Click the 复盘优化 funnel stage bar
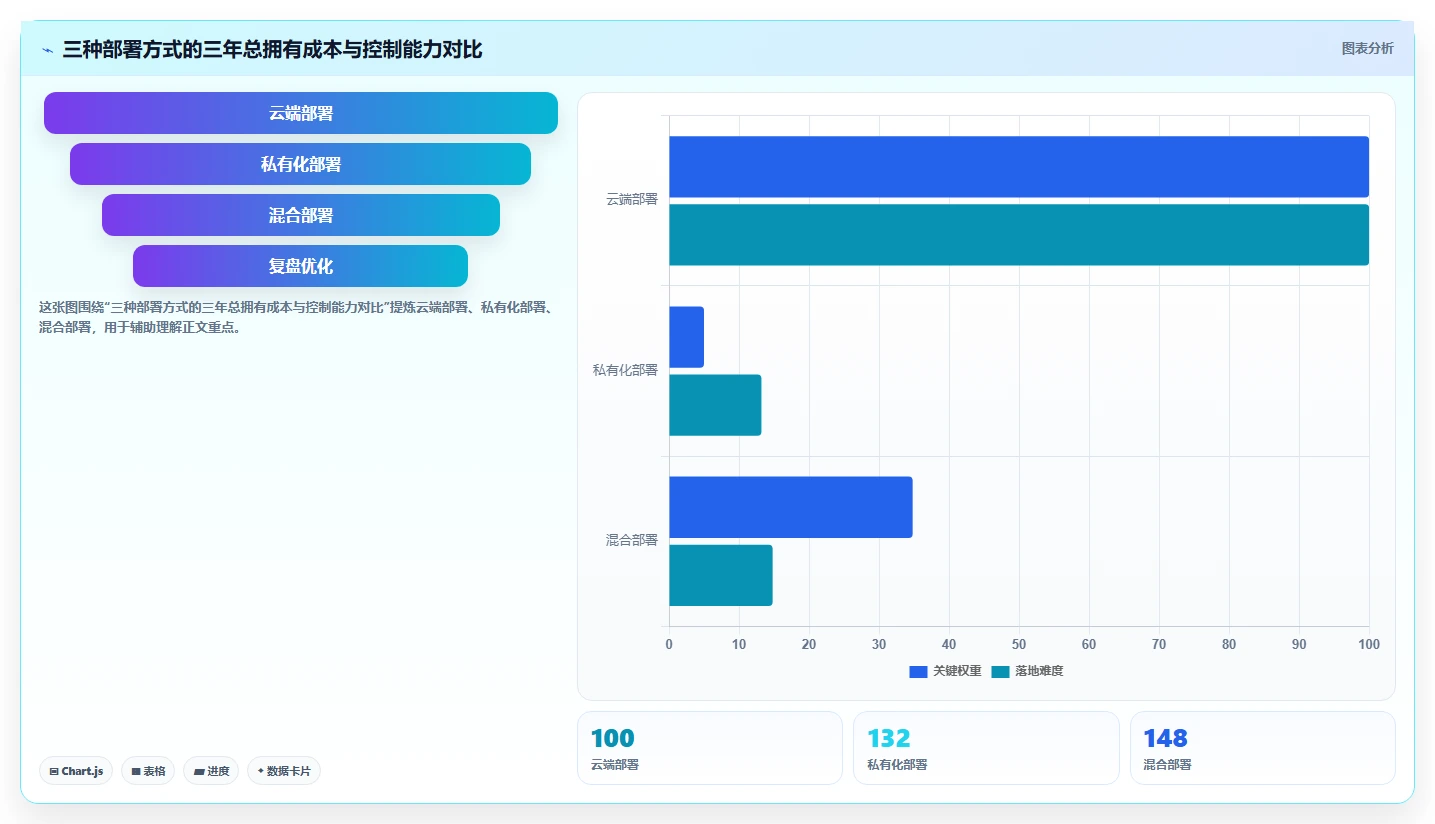The width and height of the screenshot is (1435, 824). (301, 266)
